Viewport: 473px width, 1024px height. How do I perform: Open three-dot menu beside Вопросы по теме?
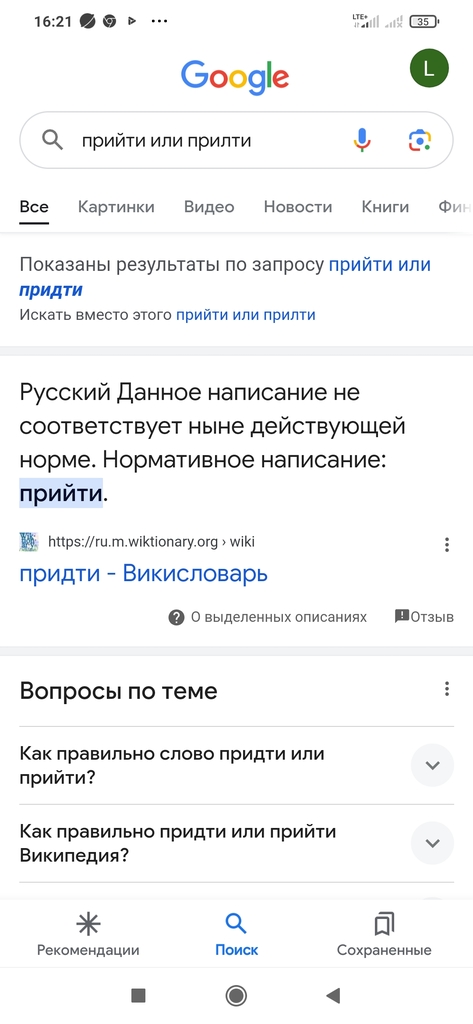point(447,688)
